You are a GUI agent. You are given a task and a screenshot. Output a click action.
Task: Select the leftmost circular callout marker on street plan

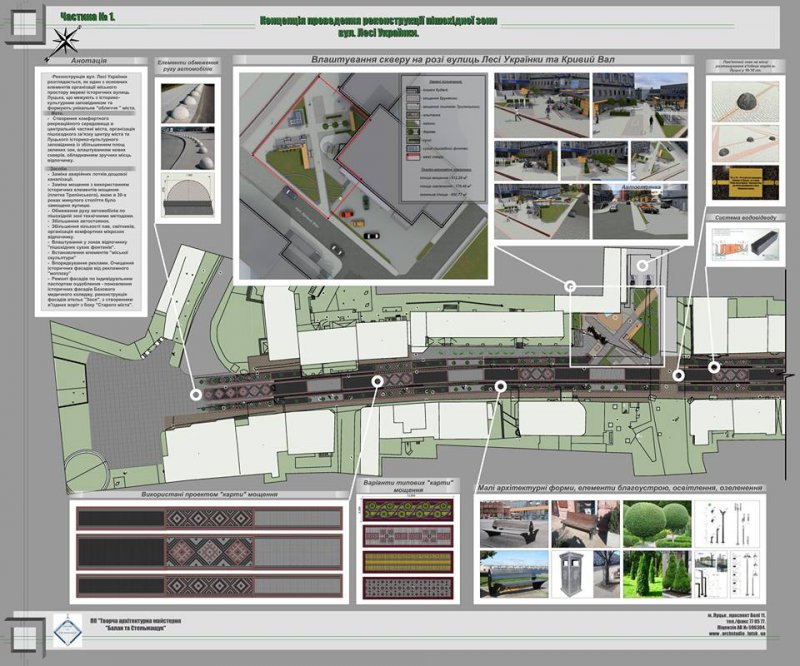(196, 394)
